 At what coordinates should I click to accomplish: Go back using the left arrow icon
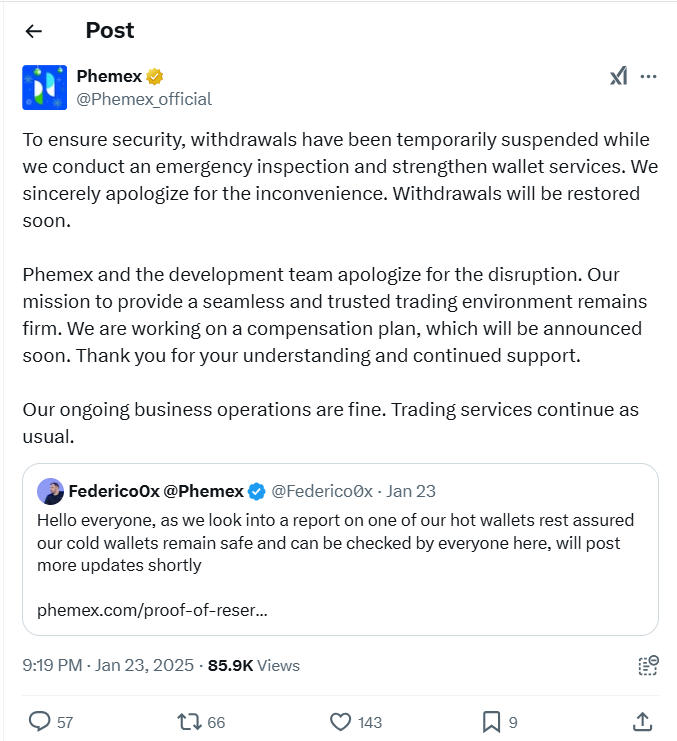(34, 31)
